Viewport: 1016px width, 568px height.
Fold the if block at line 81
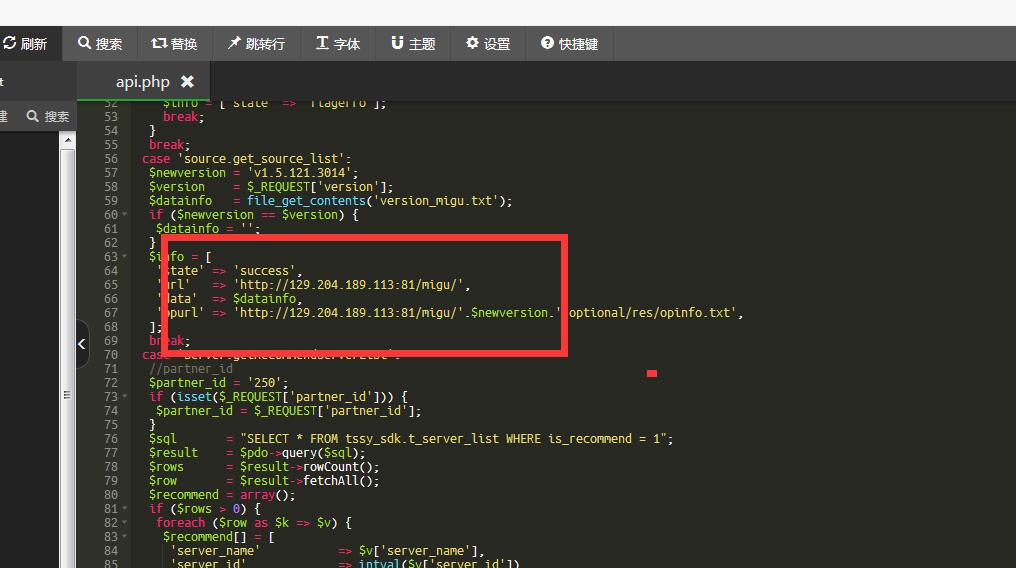tap(124, 509)
